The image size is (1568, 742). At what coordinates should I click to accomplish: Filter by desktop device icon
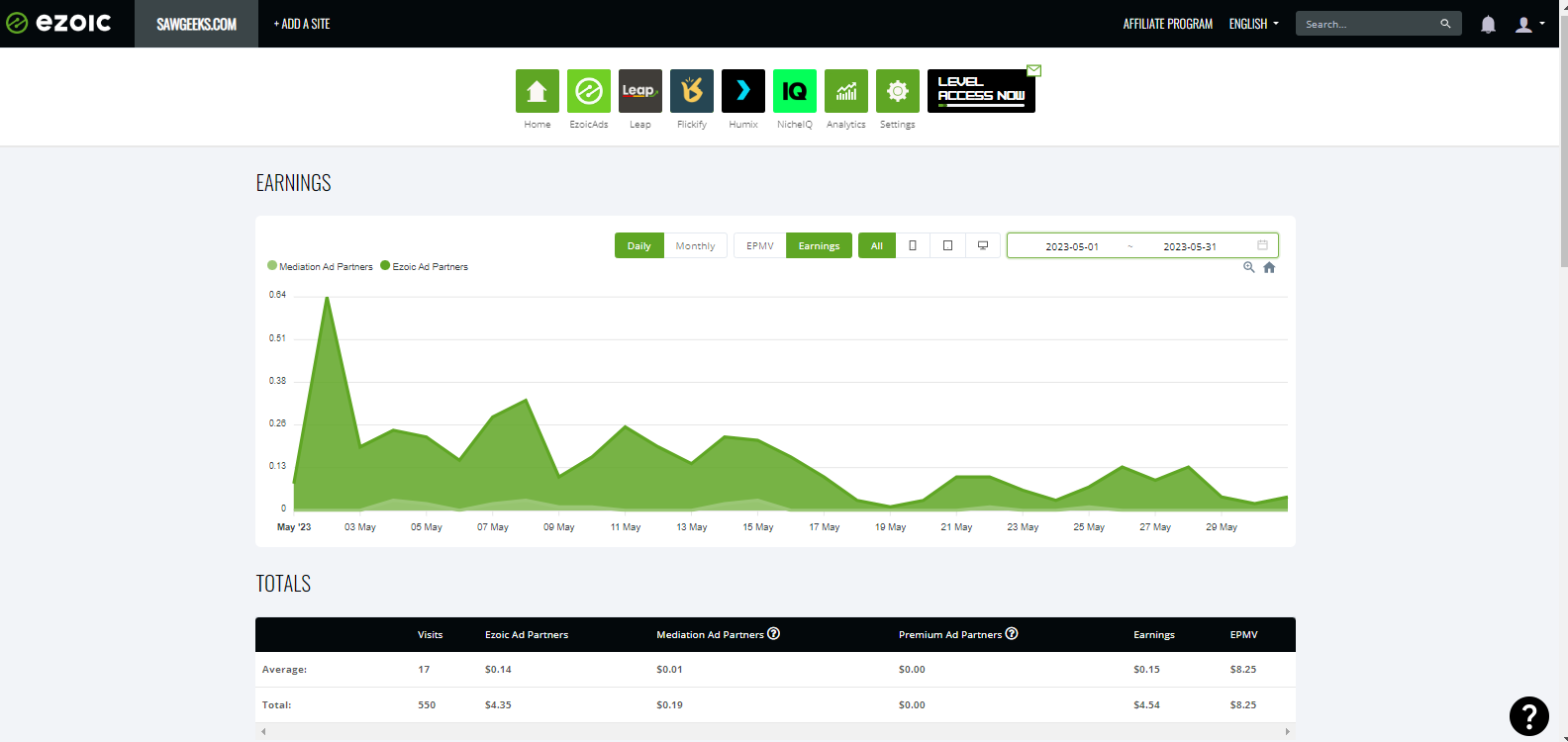[983, 245]
